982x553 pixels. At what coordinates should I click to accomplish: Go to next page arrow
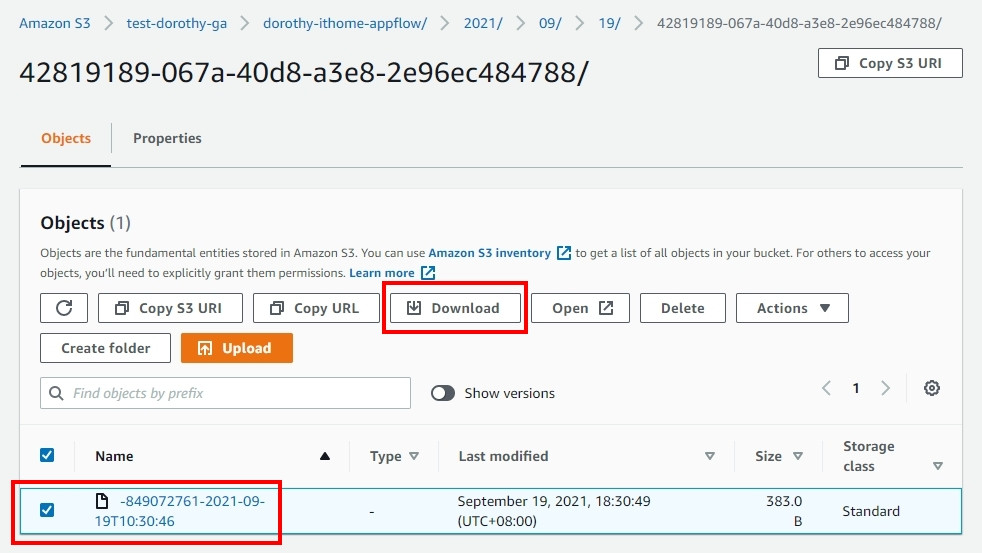point(886,388)
